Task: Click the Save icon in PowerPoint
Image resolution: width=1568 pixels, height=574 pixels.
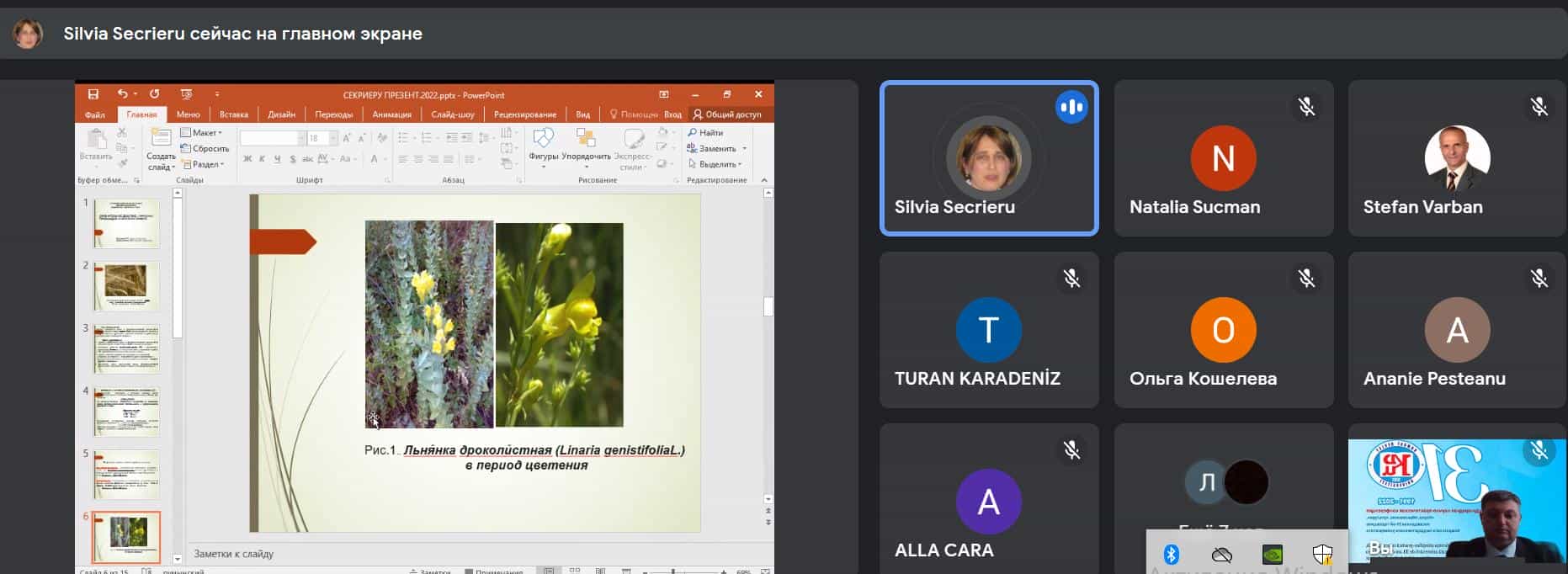Action: tap(93, 94)
